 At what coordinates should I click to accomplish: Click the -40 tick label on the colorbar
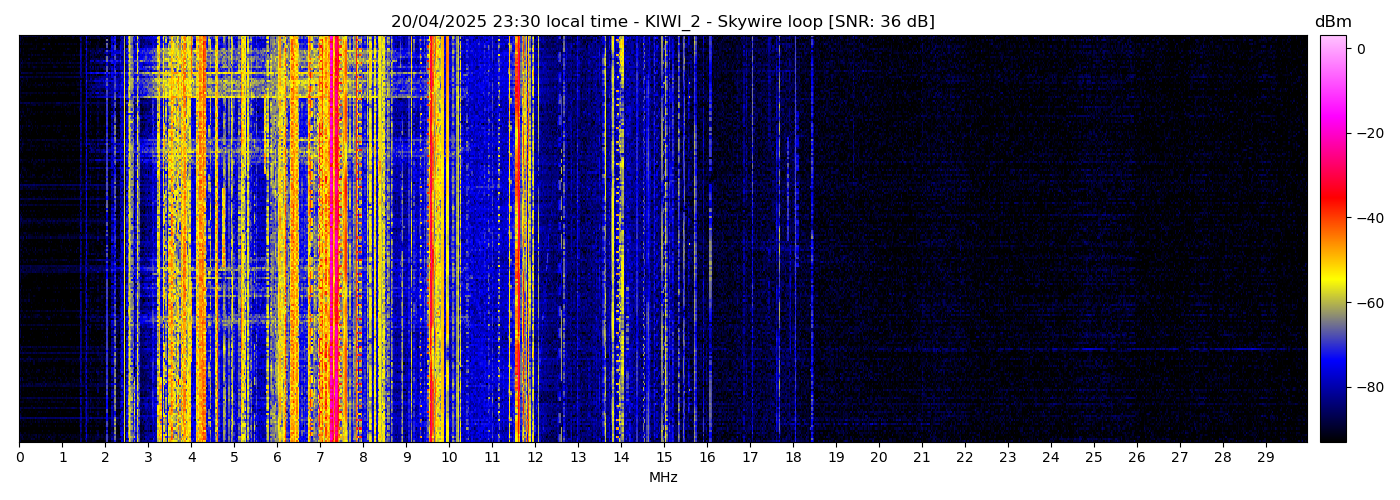point(1366,218)
